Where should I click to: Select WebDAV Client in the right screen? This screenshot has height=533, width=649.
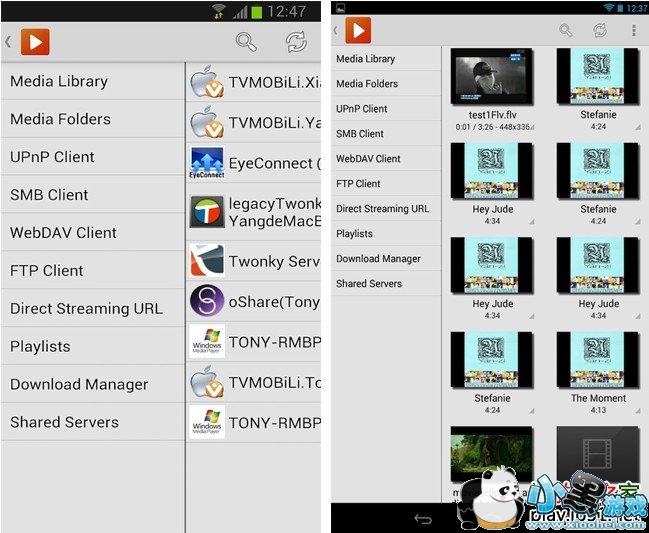pos(386,158)
